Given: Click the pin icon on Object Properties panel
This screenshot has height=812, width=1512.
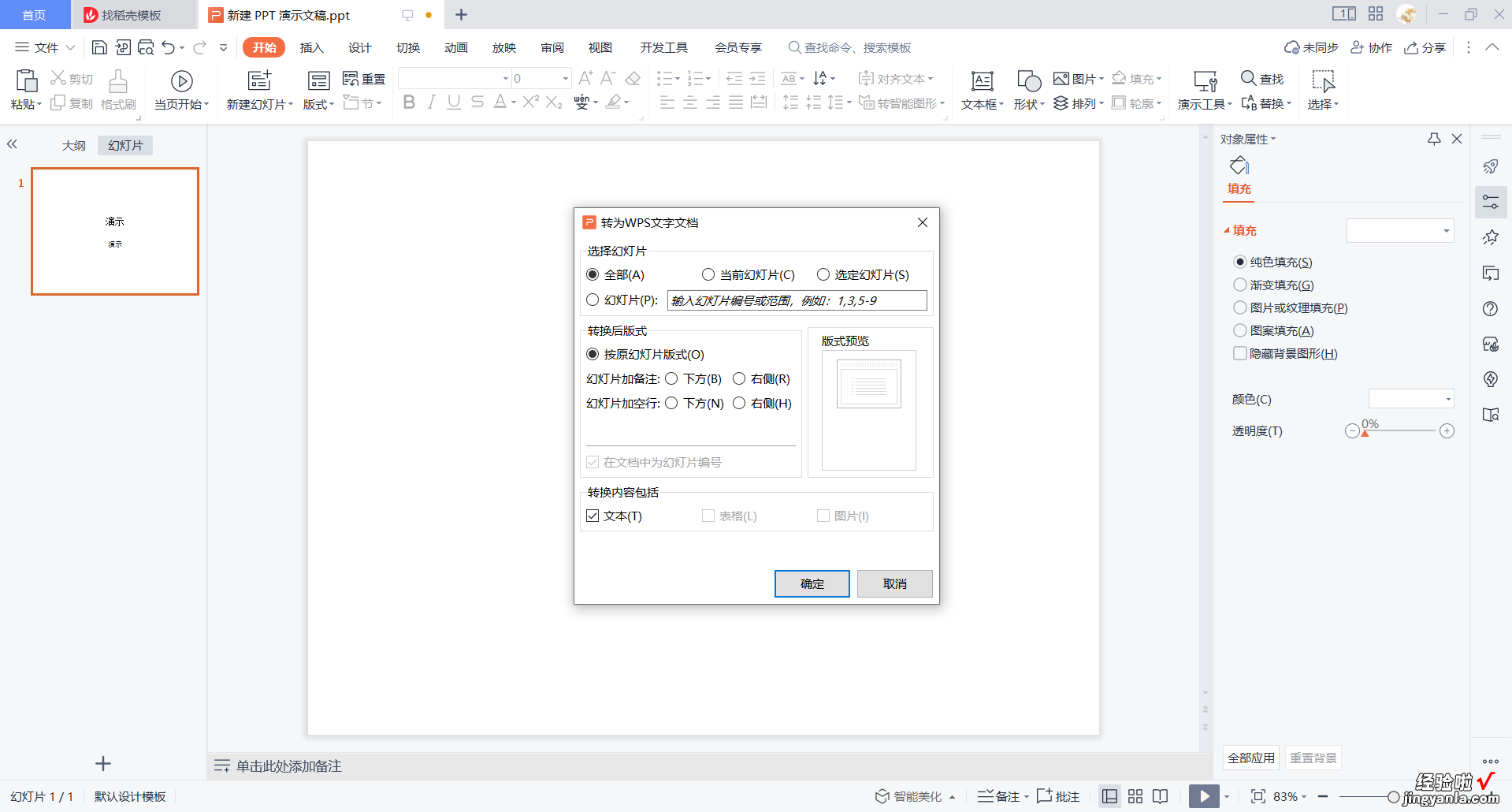Looking at the screenshot, I should (1434, 139).
